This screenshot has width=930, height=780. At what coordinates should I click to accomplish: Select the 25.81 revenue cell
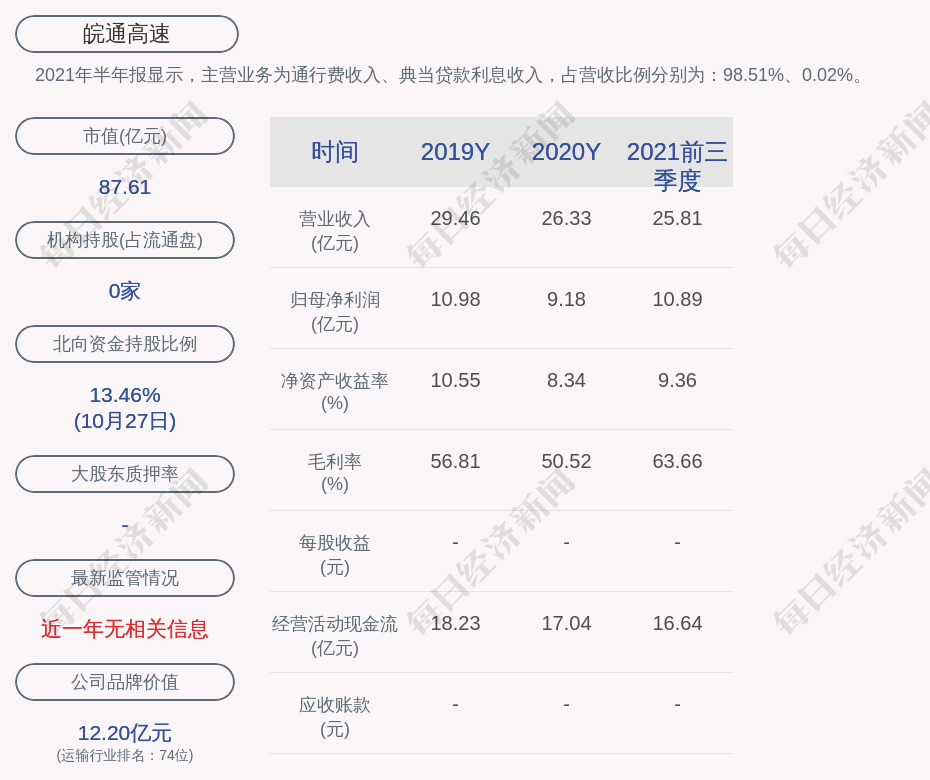pyautogui.click(x=677, y=218)
